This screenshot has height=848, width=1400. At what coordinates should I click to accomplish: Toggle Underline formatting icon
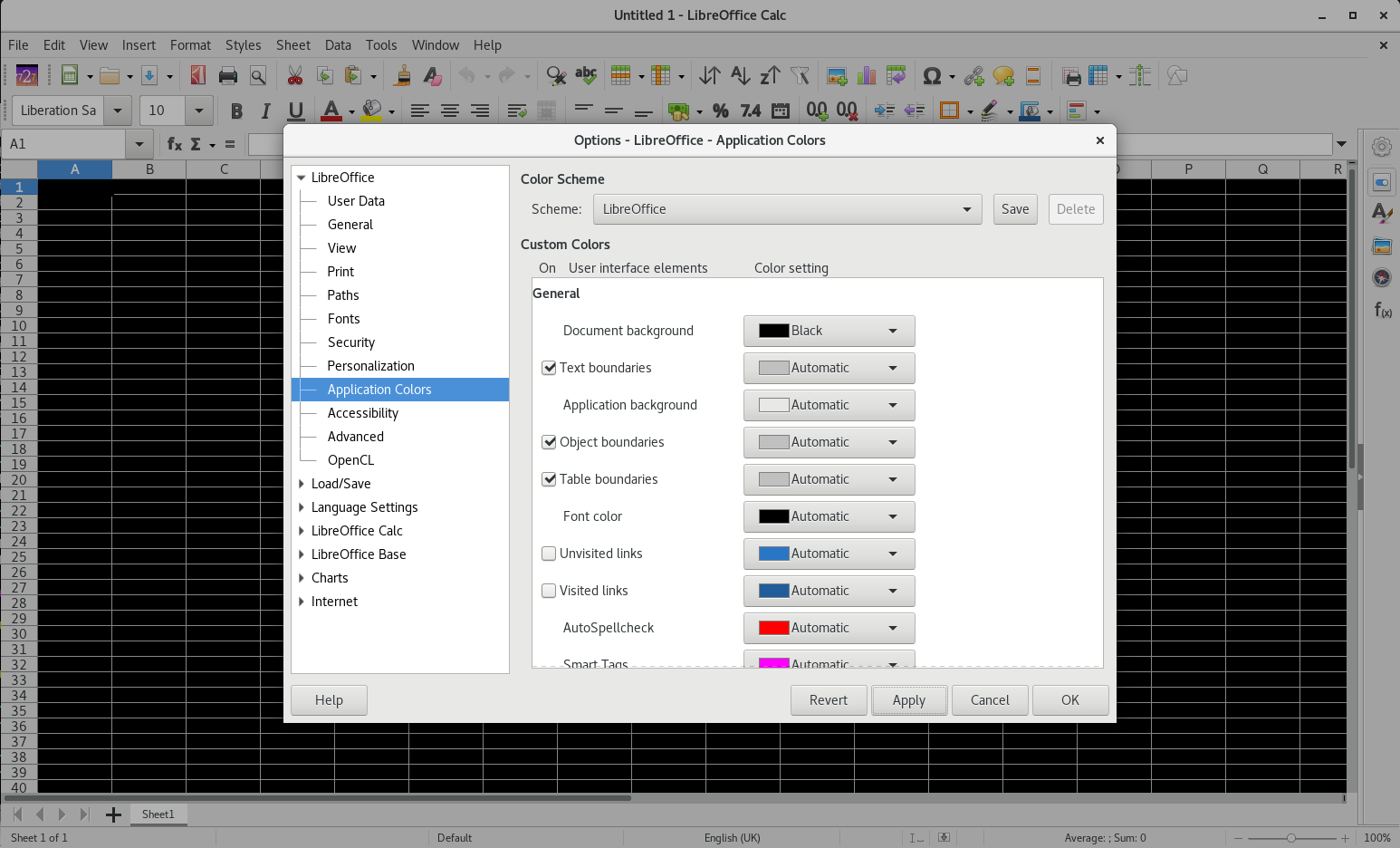(295, 111)
